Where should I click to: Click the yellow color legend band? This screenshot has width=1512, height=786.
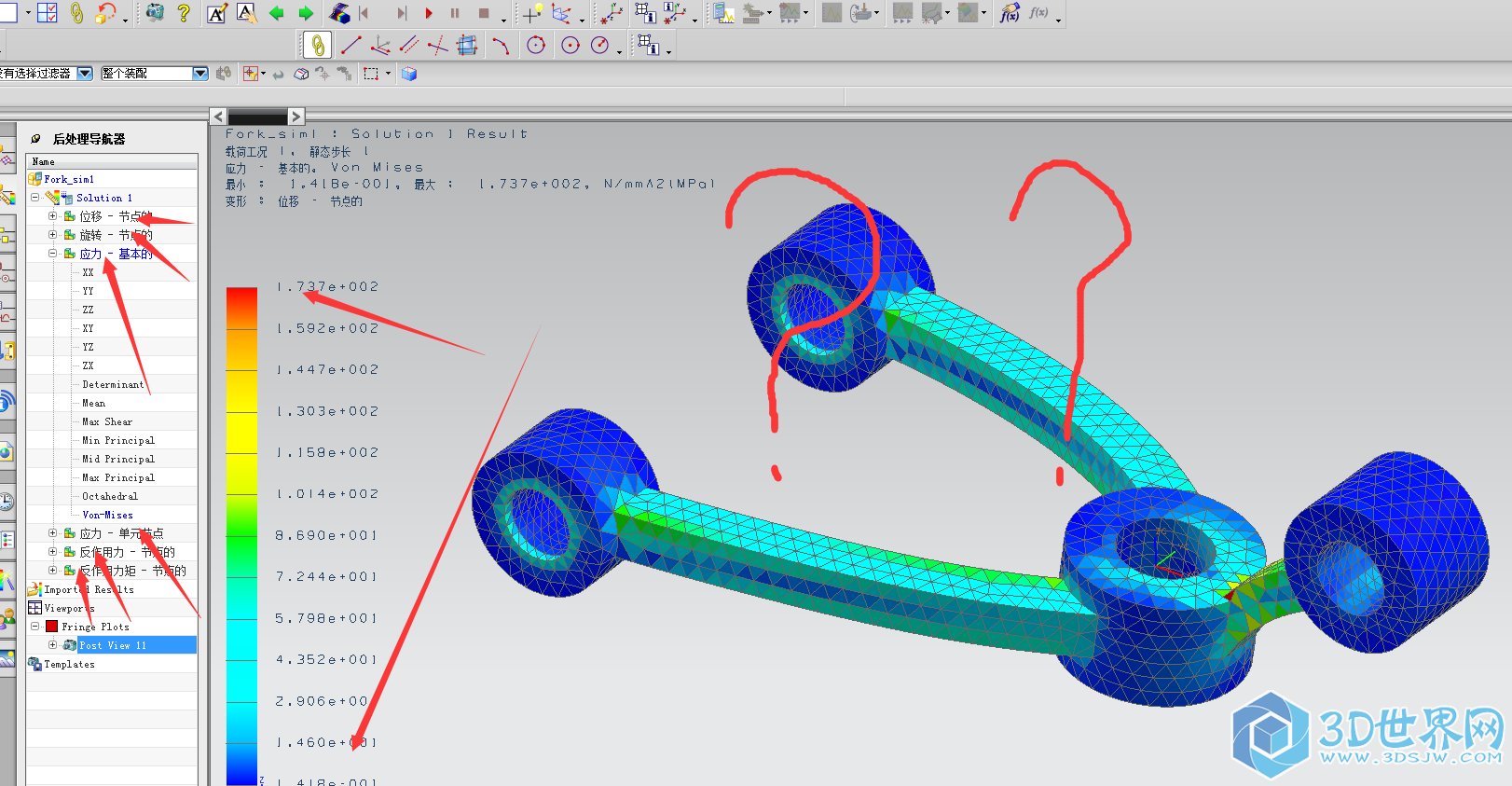click(x=241, y=432)
